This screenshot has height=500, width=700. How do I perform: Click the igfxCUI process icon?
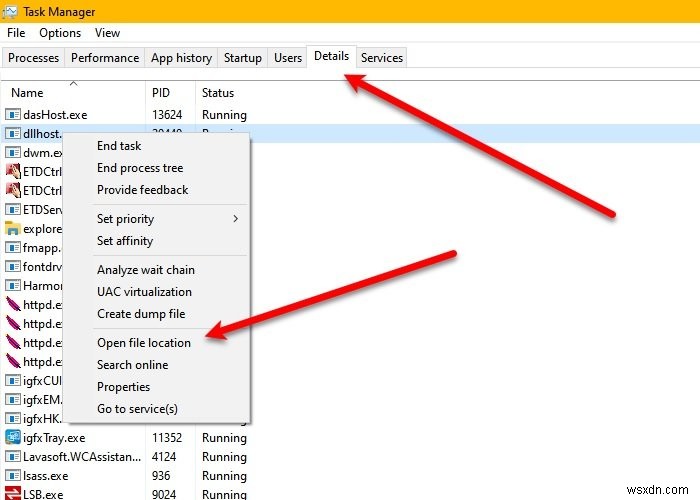13,380
